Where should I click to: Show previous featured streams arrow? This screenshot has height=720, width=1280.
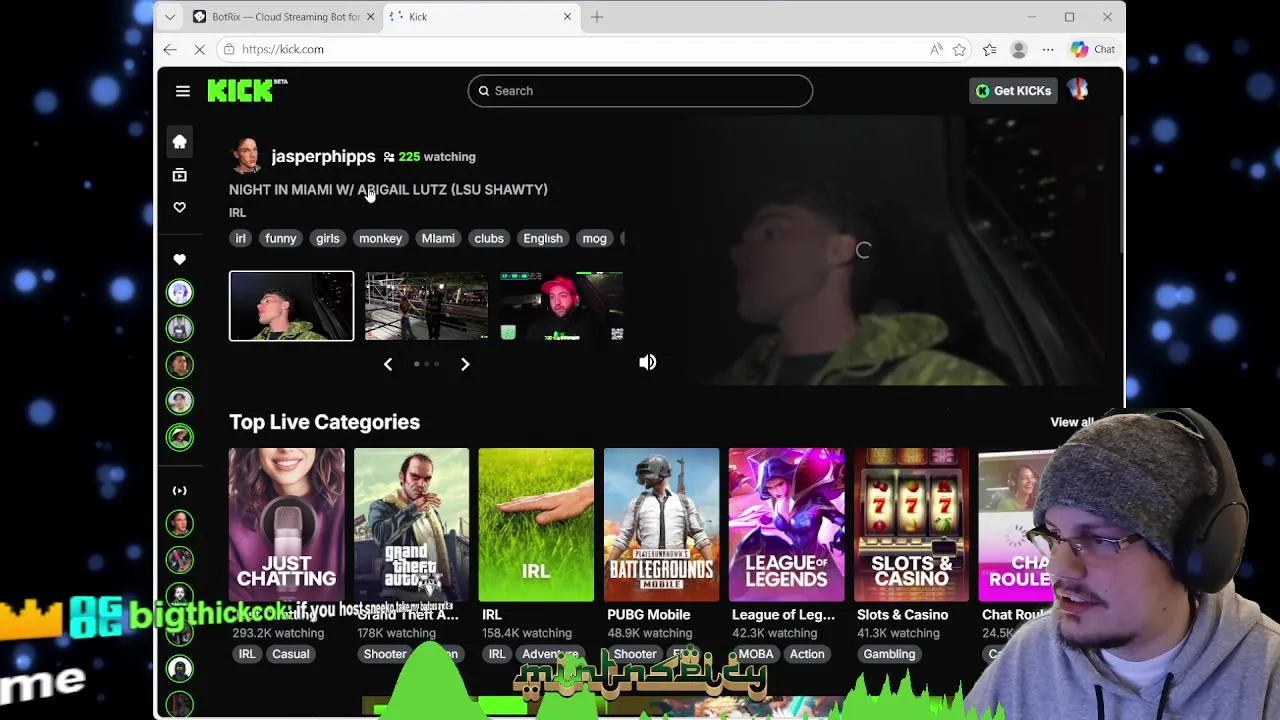(x=388, y=364)
